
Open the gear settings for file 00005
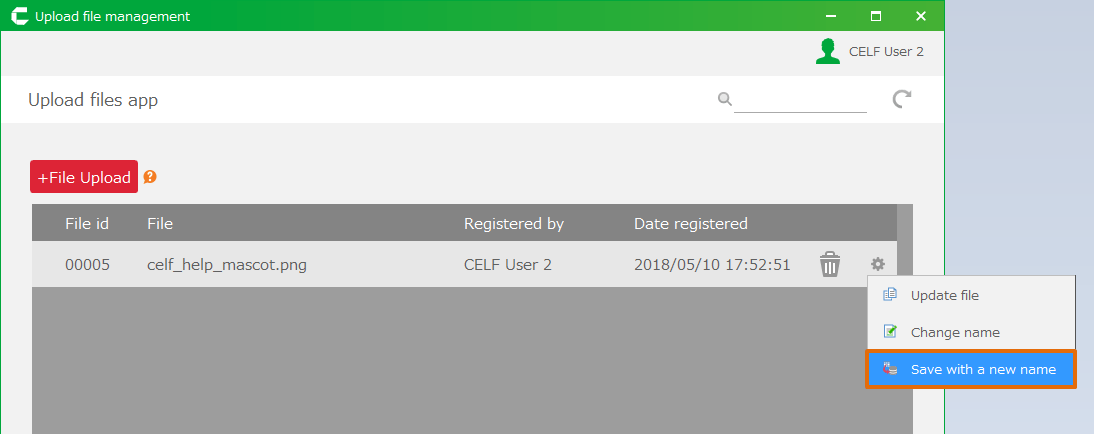pyautogui.click(x=878, y=264)
